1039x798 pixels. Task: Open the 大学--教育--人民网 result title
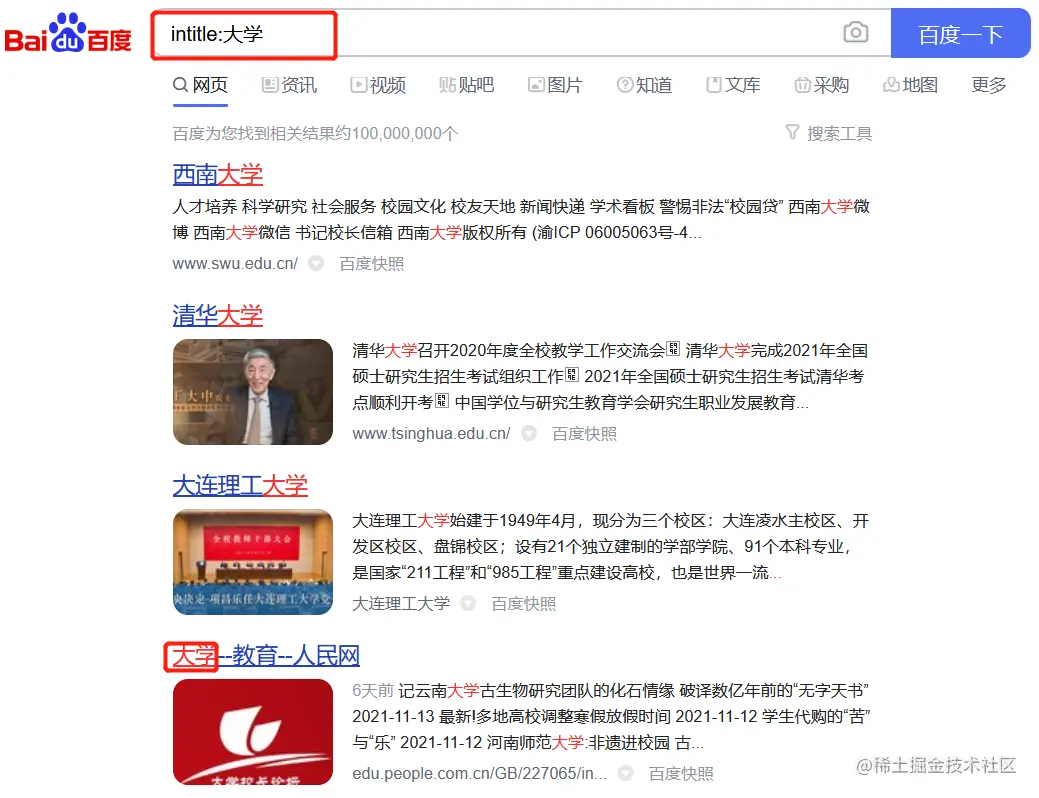pos(266,656)
